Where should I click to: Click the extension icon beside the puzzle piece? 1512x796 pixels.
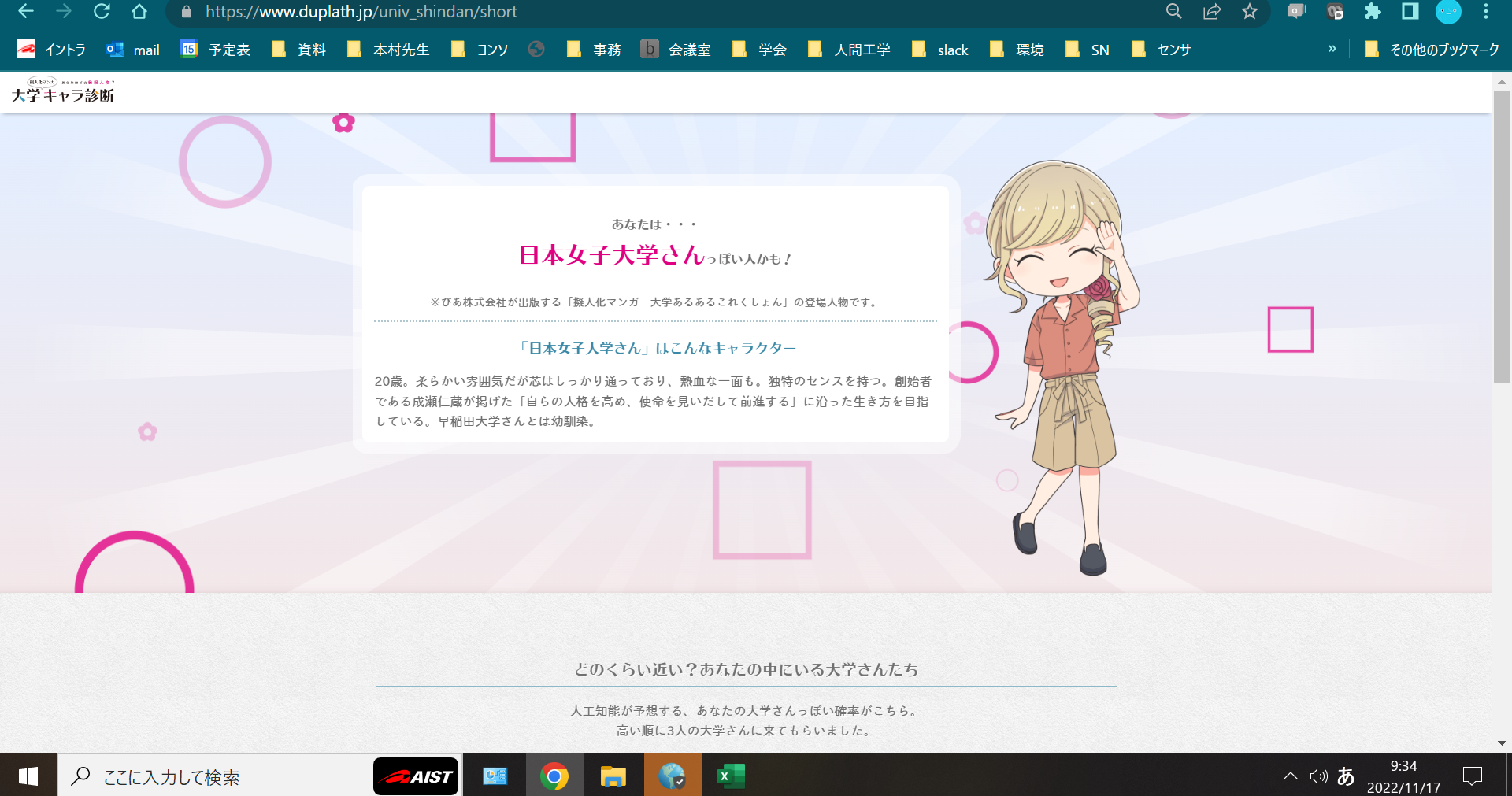click(1334, 11)
